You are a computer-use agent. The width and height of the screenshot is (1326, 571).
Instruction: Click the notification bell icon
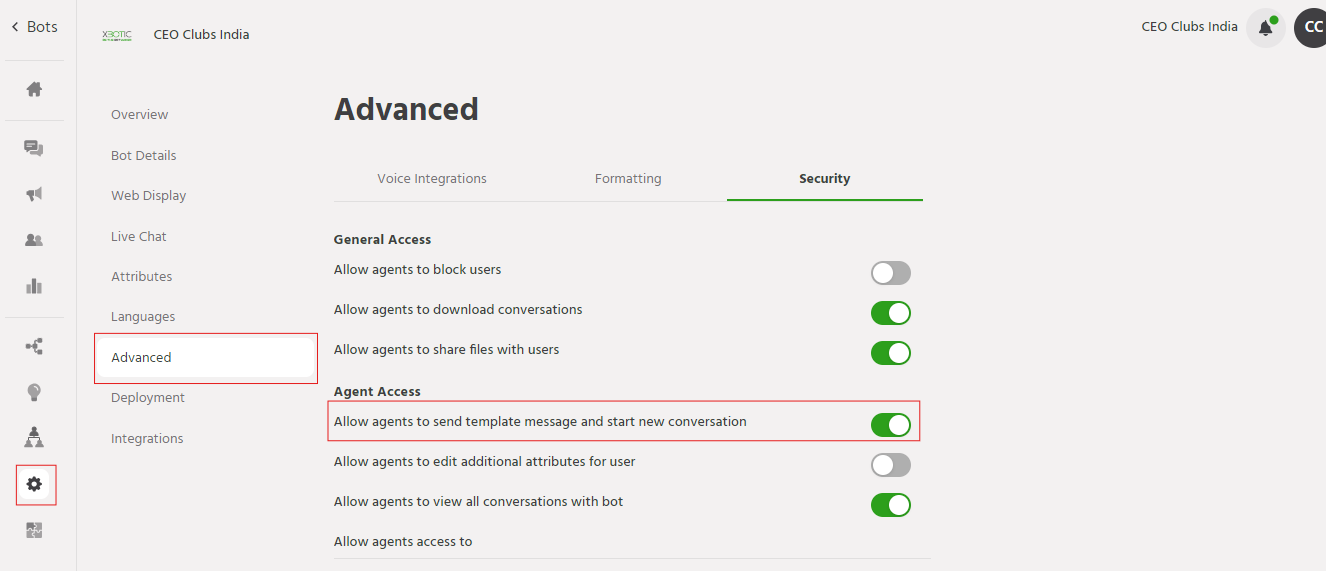[1265, 28]
